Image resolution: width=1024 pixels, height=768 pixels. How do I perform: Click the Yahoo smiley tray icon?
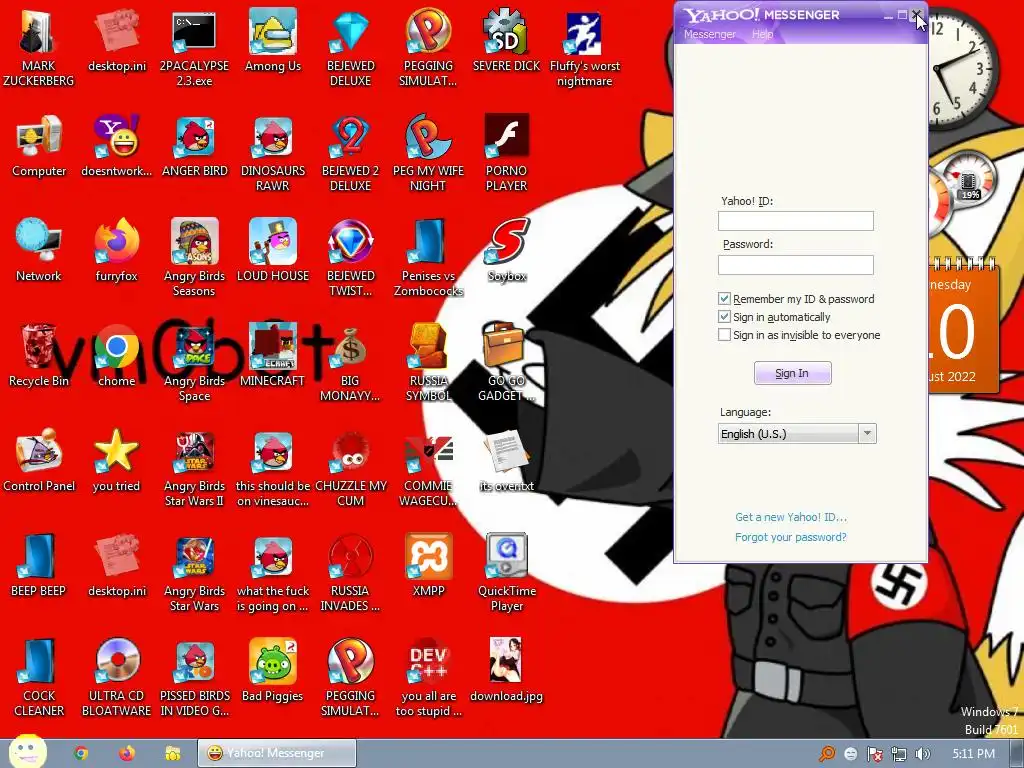(x=850, y=754)
